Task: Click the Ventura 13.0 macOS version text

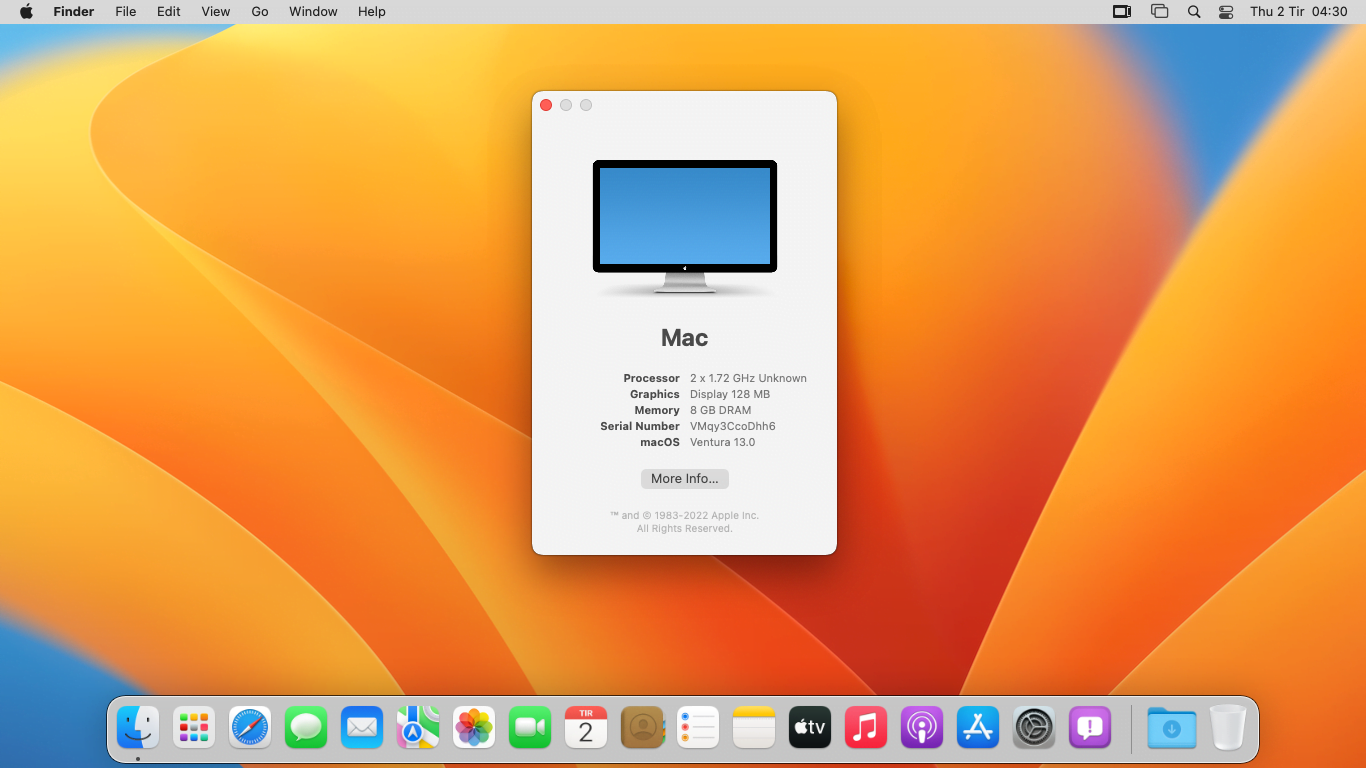Action: pyautogui.click(x=722, y=442)
